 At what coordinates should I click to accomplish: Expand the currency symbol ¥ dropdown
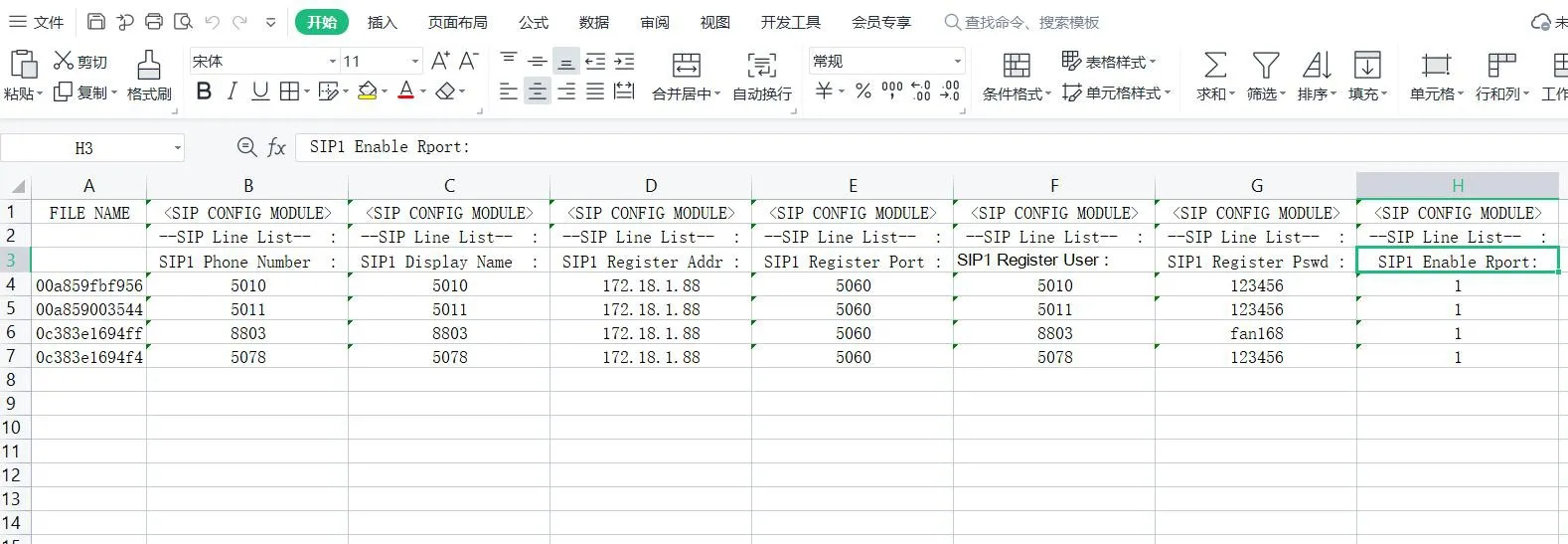842,91
